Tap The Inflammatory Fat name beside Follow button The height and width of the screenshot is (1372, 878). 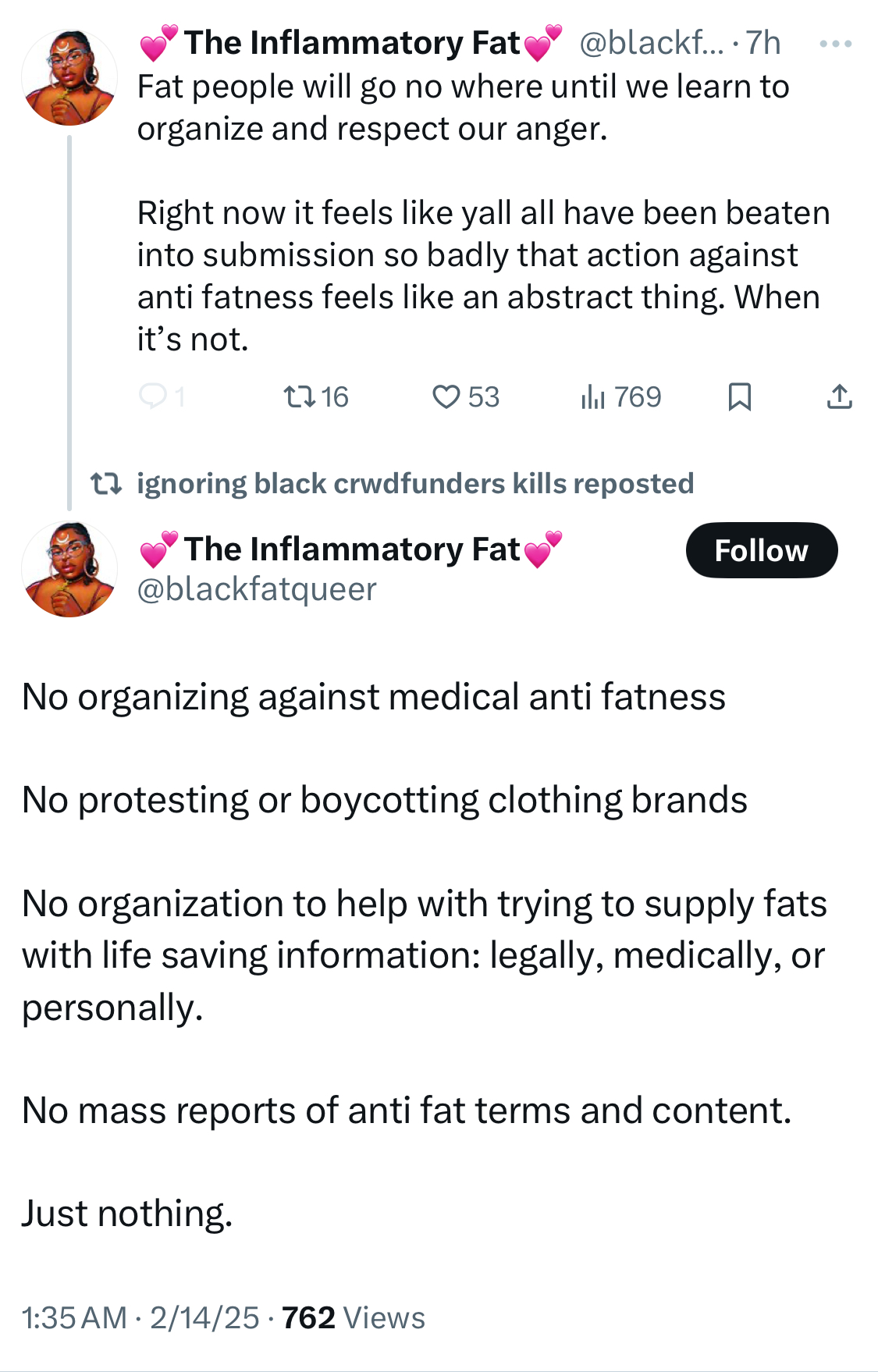(351, 549)
